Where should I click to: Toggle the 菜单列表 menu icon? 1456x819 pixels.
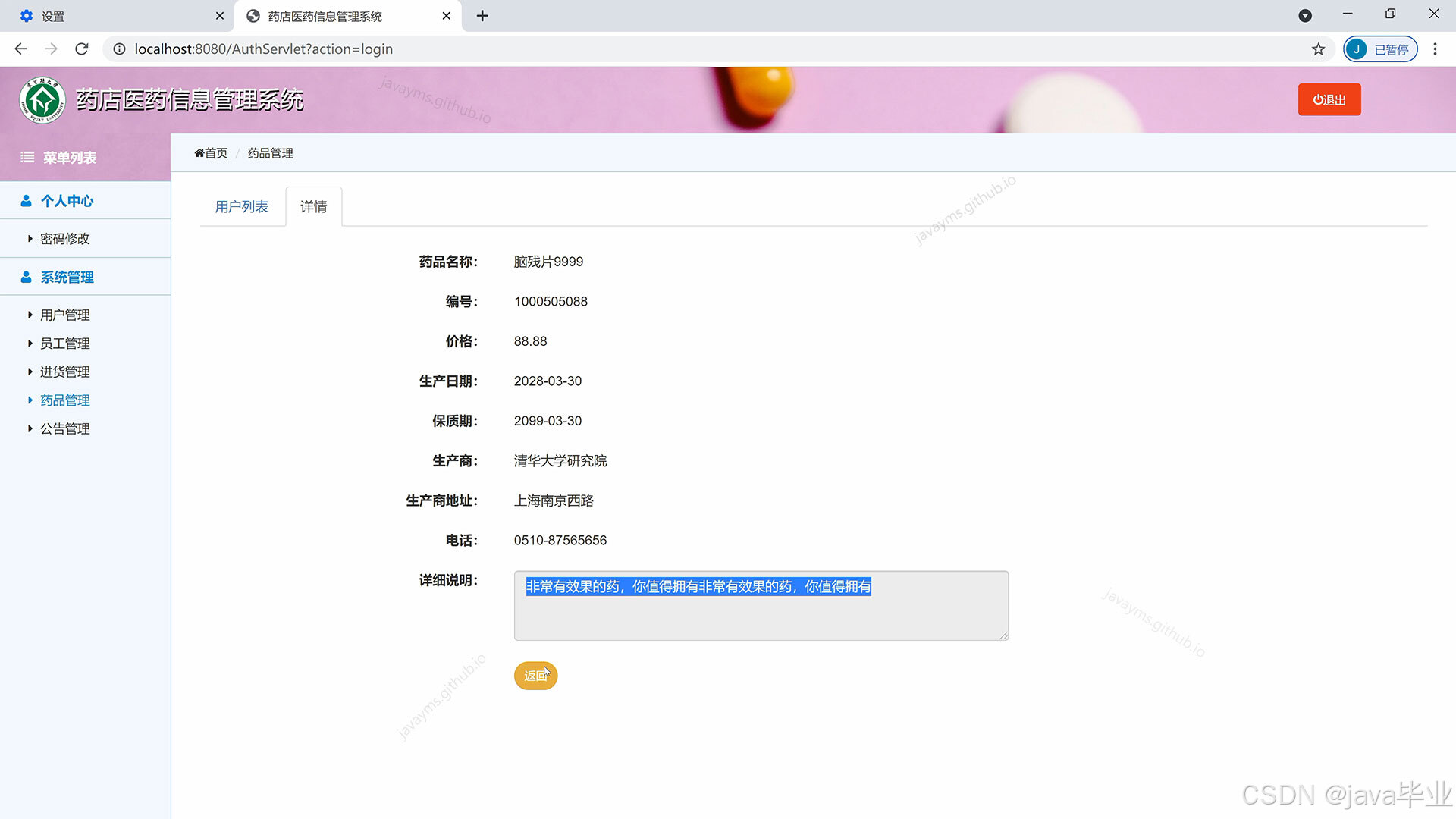[x=27, y=157]
